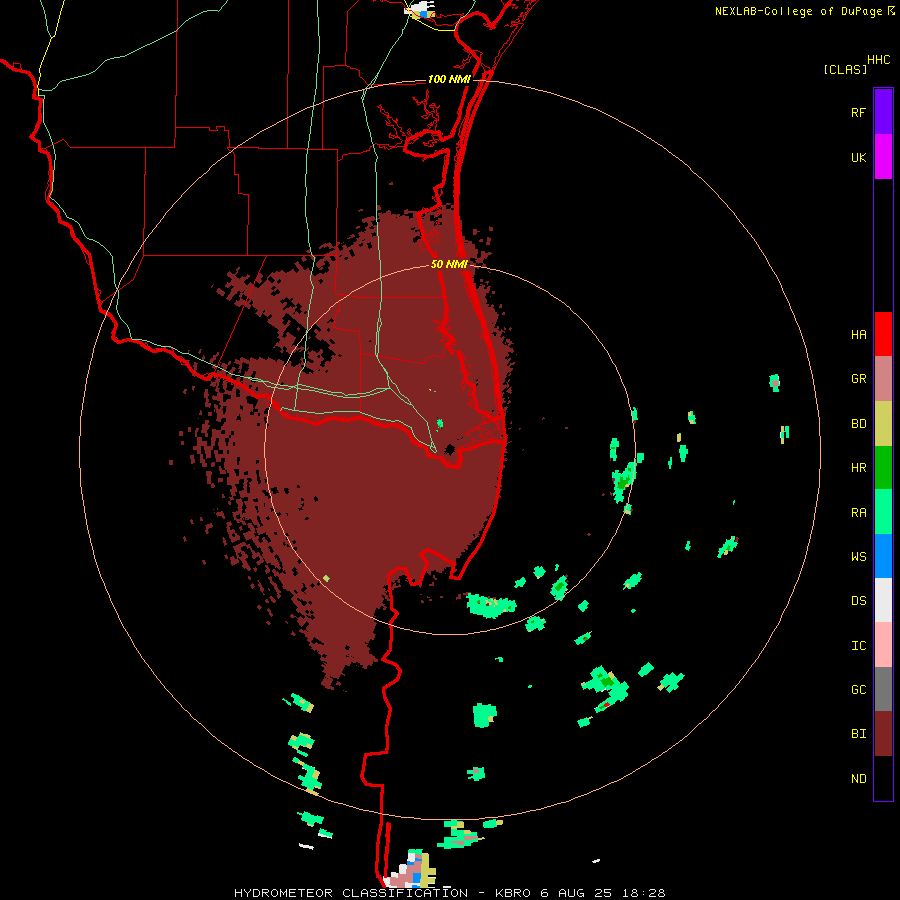
Task: Choose the DS dry snow white swatch
Action: [x=883, y=600]
